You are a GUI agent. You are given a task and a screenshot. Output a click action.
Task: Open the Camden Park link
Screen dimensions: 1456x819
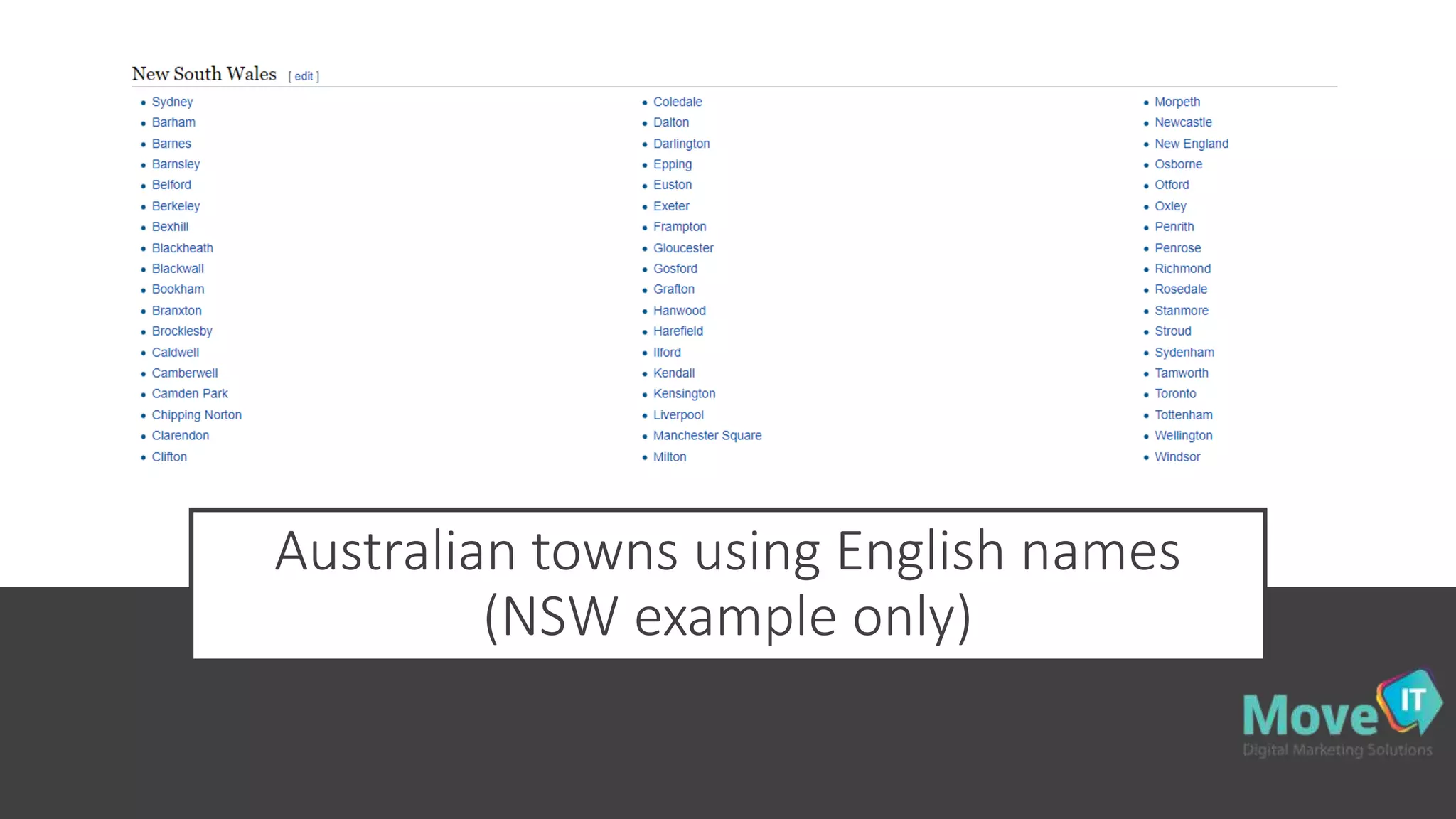[x=189, y=393]
